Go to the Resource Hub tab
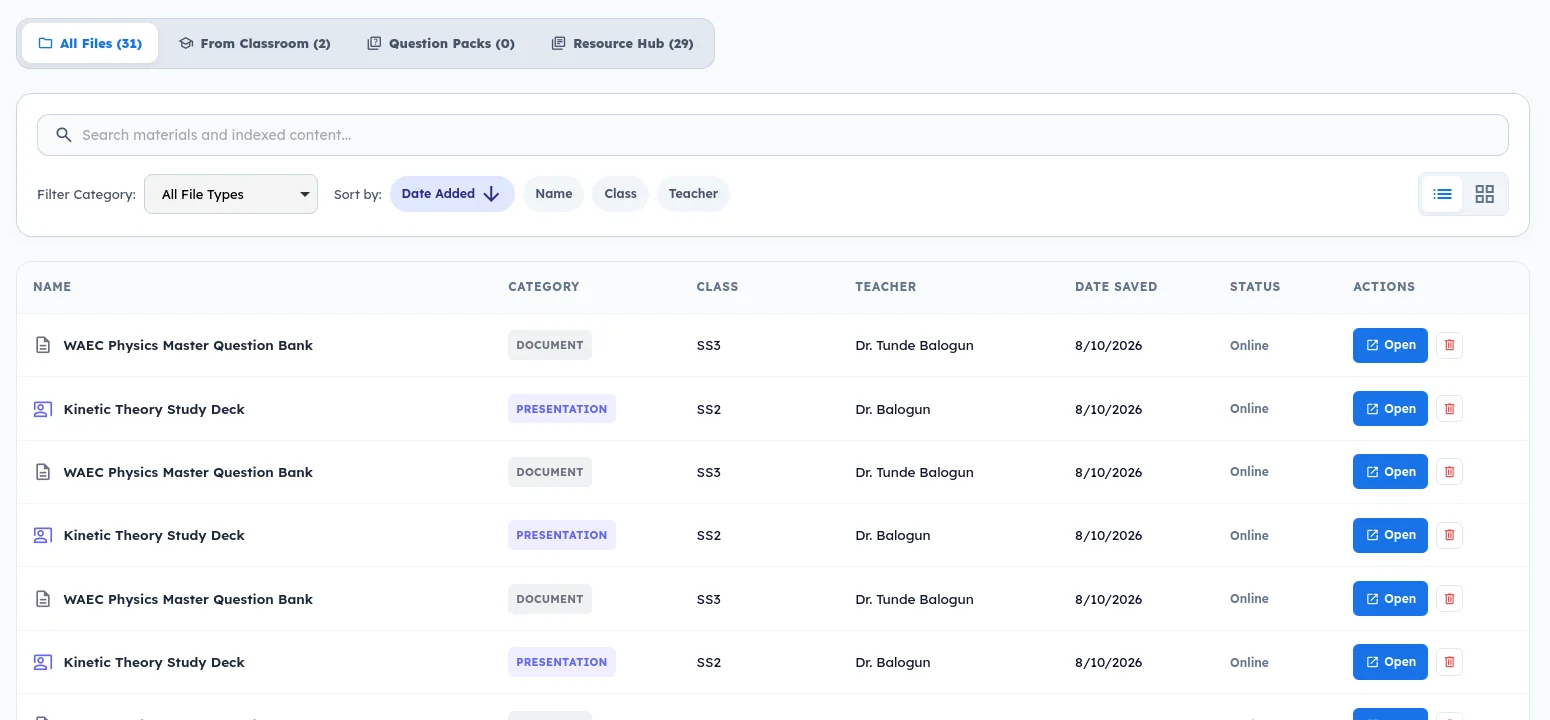Image resolution: width=1550 pixels, height=720 pixels. (622, 43)
